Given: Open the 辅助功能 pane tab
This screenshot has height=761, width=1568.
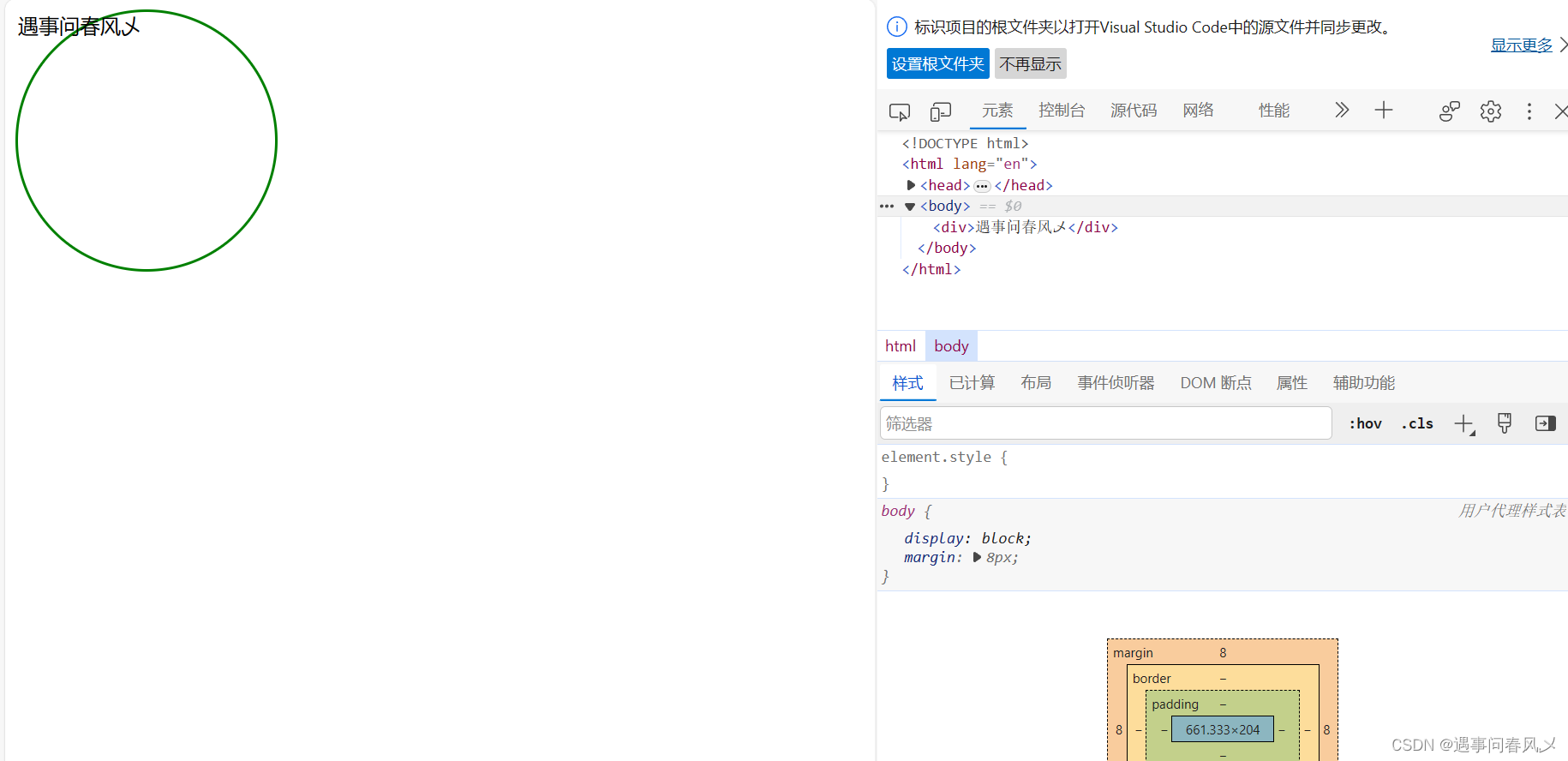Looking at the screenshot, I should pyautogui.click(x=1364, y=383).
